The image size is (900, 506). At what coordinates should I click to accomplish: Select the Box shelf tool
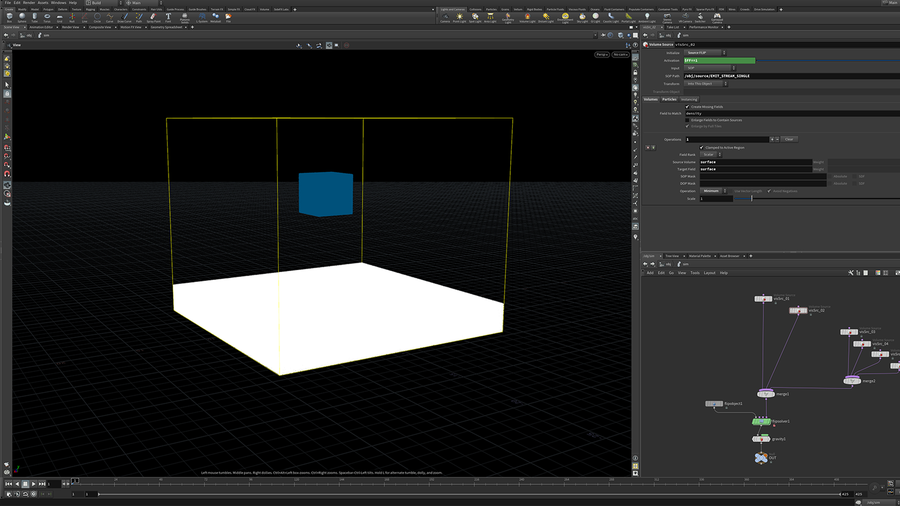click(x=9, y=18)
